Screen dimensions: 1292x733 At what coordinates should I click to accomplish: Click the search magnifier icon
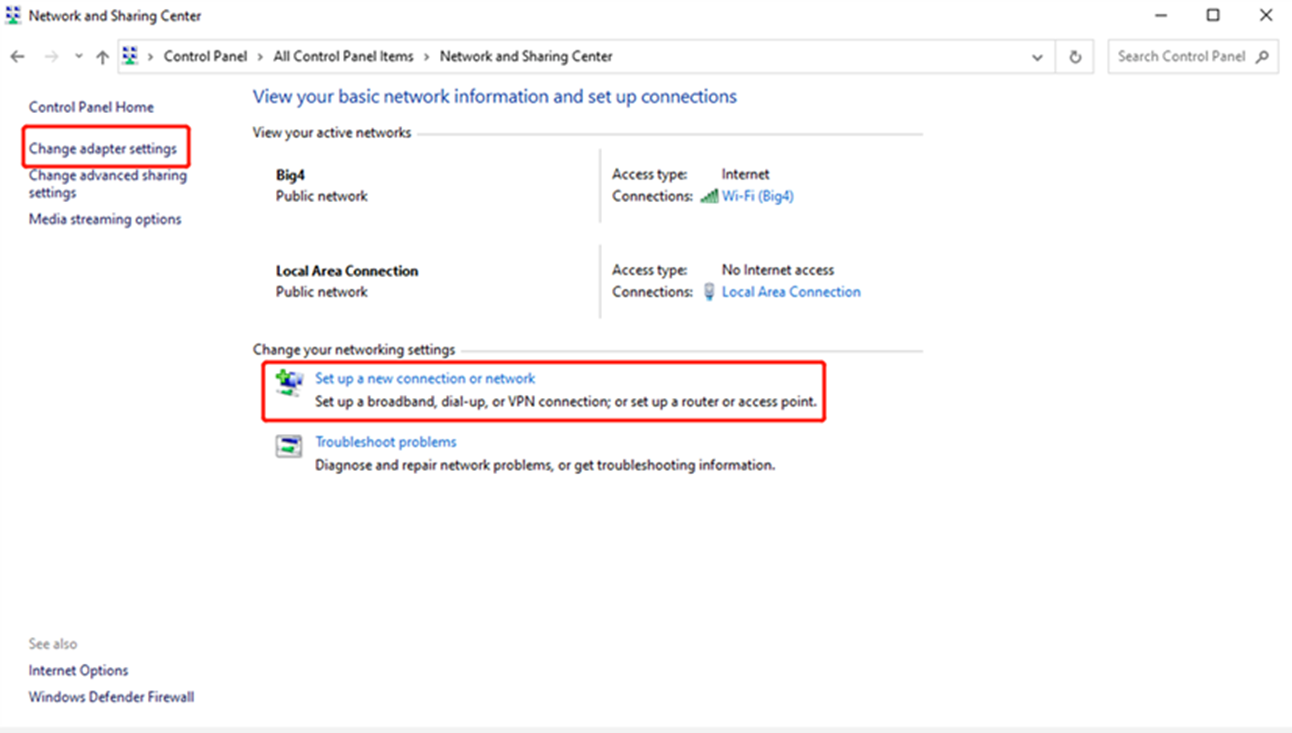point(1262,57)
